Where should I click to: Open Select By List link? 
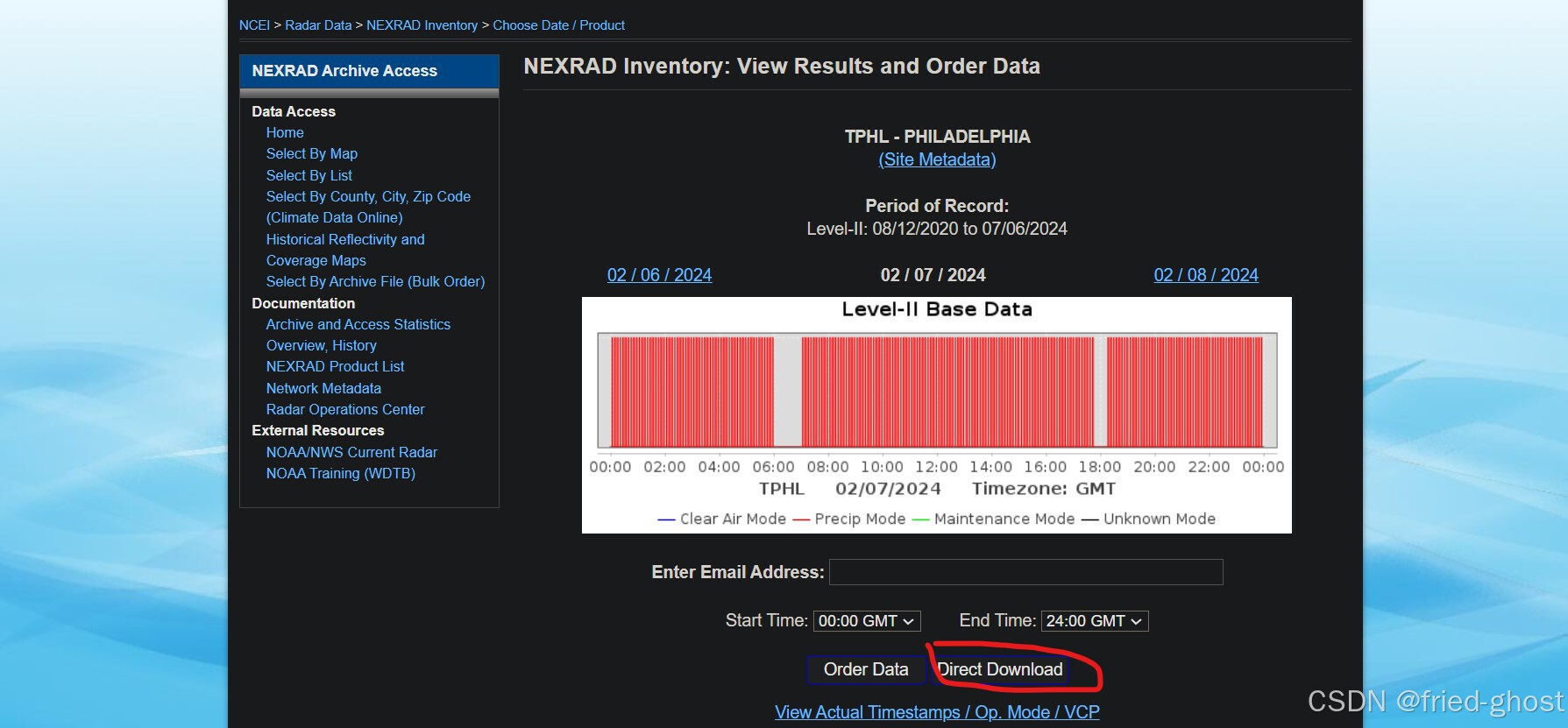click(309, 175)
